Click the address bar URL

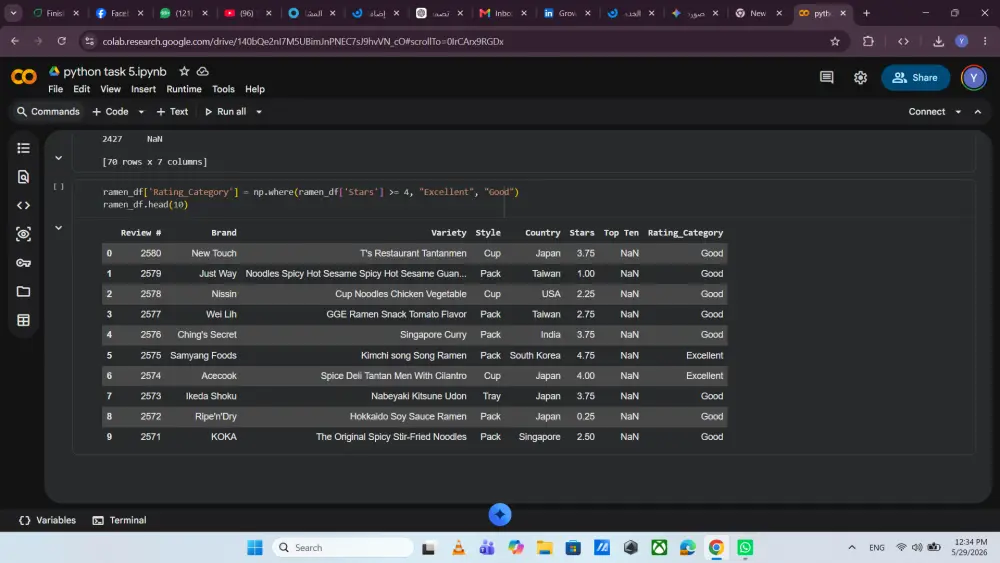tap(303, 41)
